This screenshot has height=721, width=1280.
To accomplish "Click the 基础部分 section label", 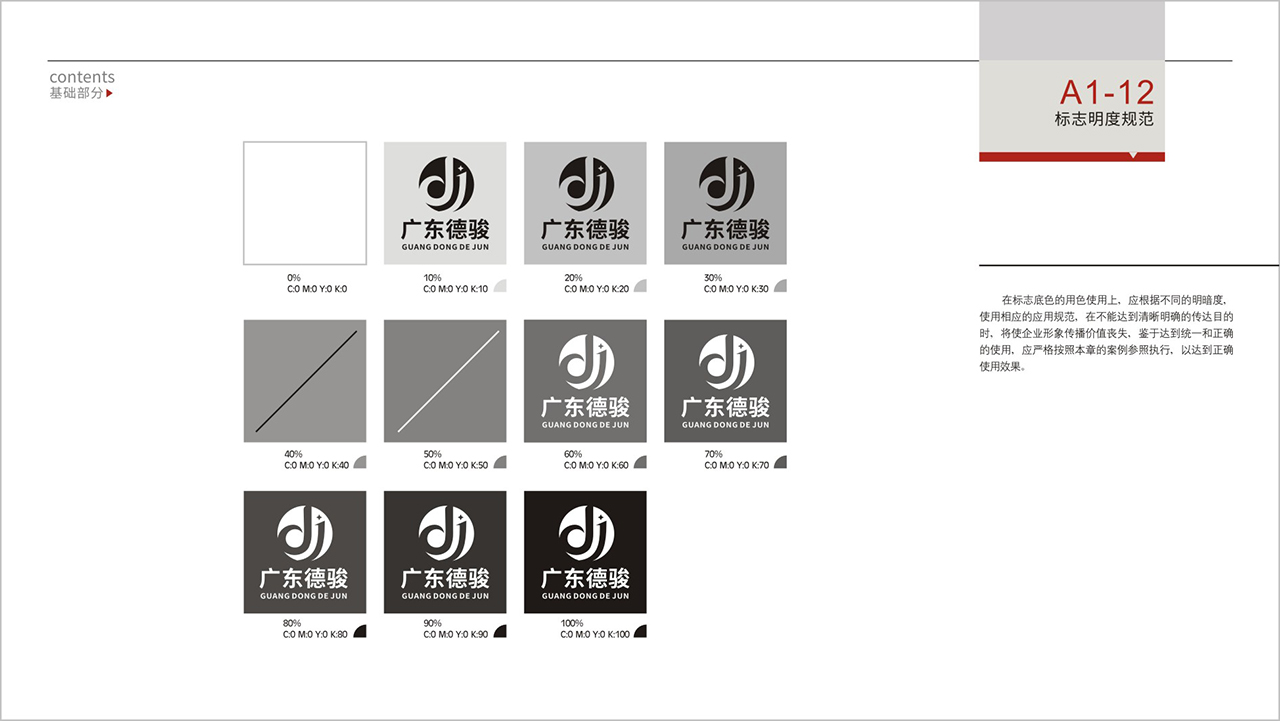I will tap(76, 94).
